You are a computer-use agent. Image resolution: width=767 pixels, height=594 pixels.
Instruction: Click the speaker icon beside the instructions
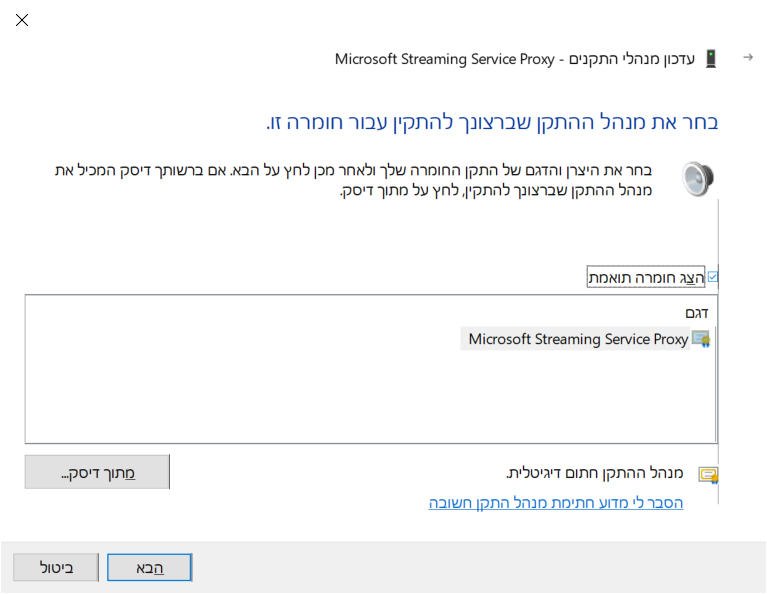[x=698, y=178]
